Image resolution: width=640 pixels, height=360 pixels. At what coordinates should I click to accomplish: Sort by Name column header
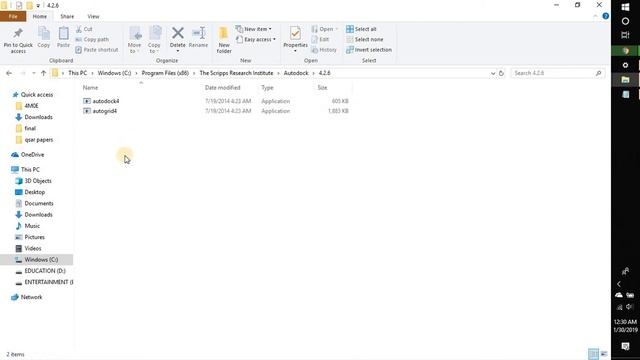(x=90, y=87)
